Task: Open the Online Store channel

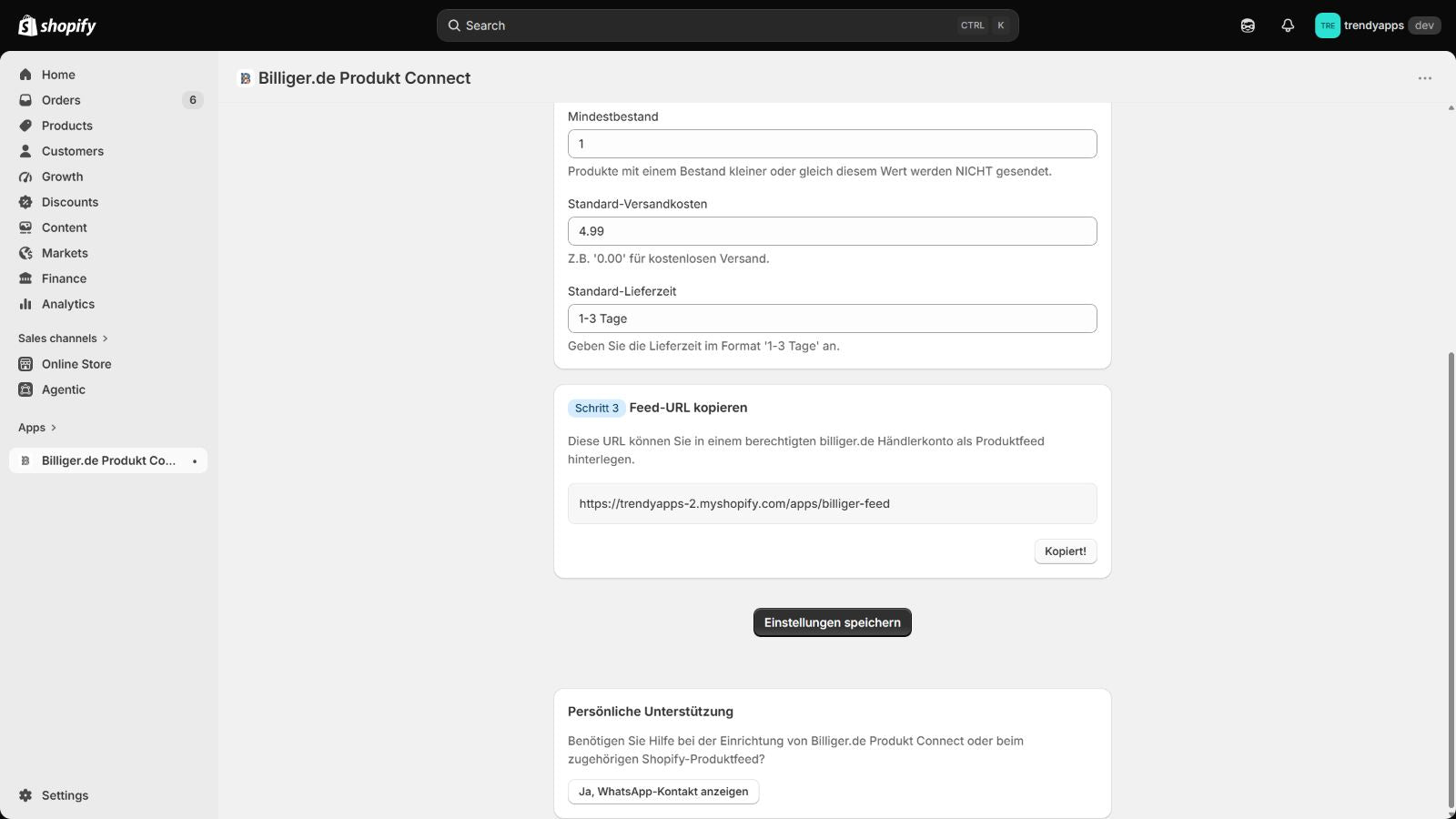Action: [76, 364]
